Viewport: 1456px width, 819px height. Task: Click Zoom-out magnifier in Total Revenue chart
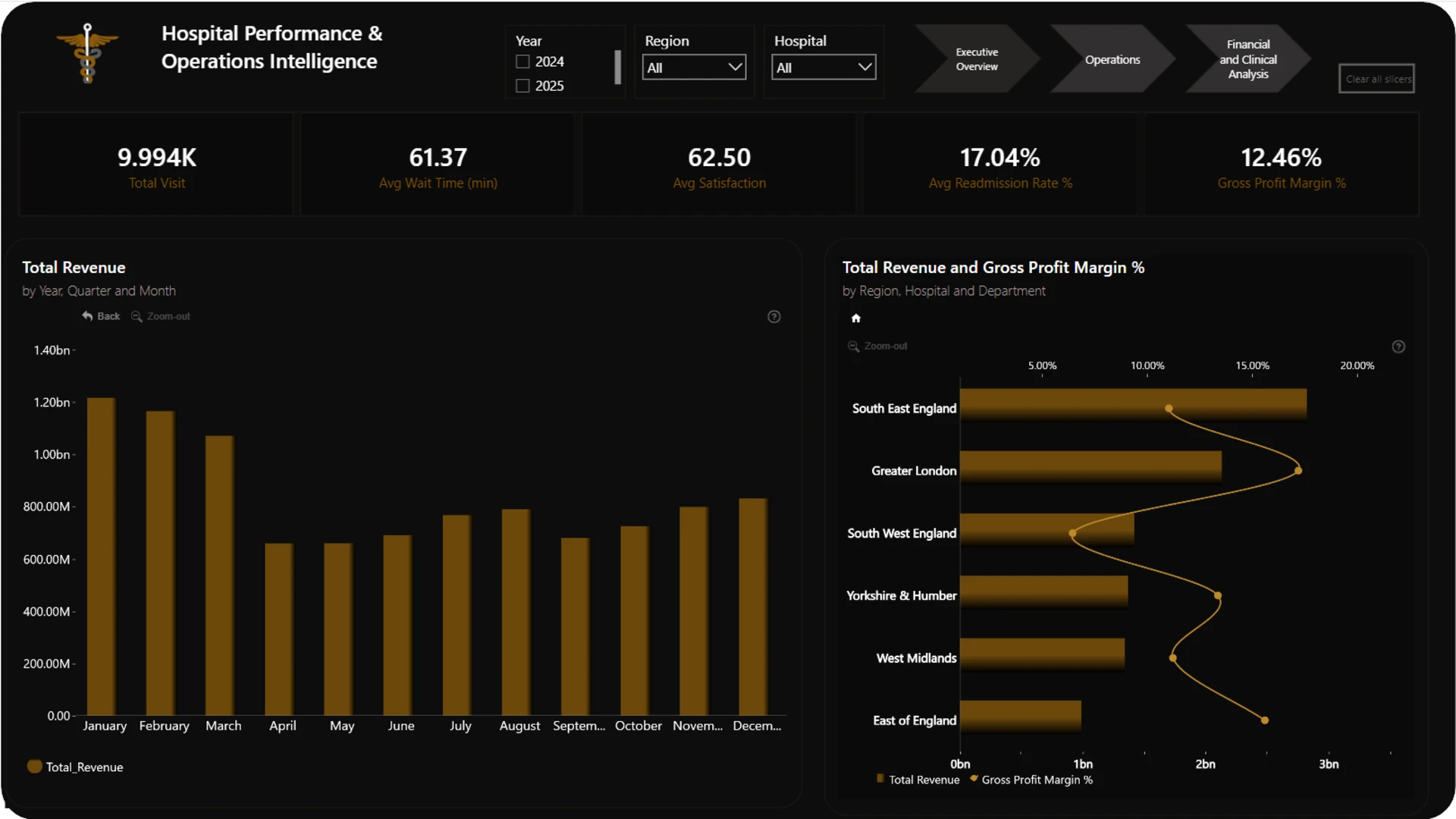pos(136,316)
